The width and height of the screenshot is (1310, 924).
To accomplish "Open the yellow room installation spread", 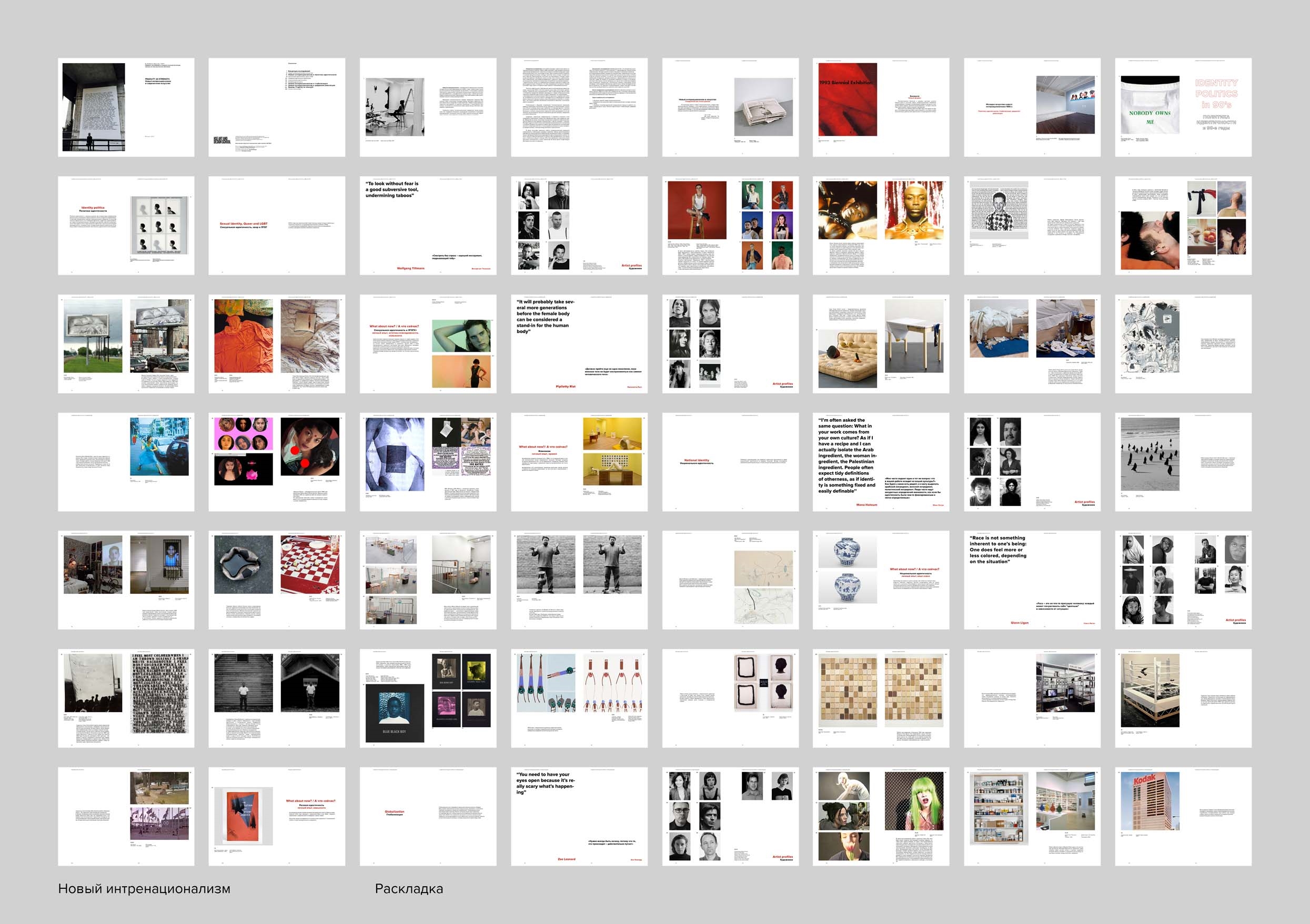I will [x=579, y=462].
